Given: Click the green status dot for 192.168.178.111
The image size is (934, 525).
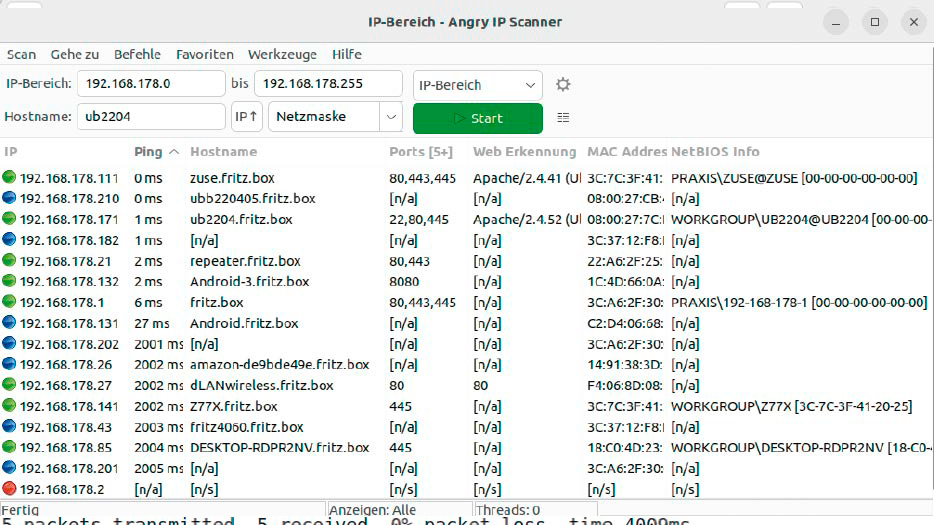Looking at the screenshot, I should tap(9, 177).
